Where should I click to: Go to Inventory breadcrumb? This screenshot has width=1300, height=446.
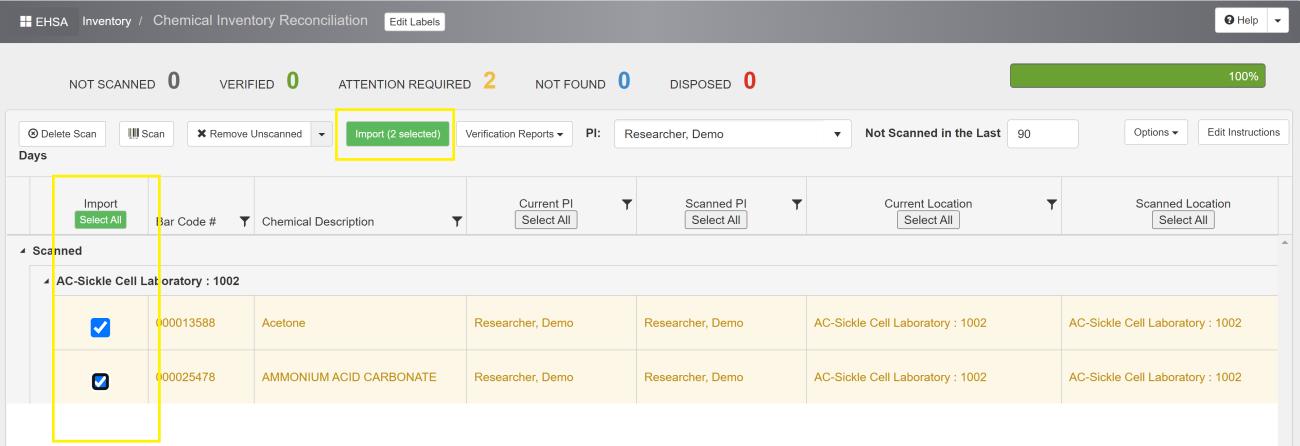(x=107, y=21)
